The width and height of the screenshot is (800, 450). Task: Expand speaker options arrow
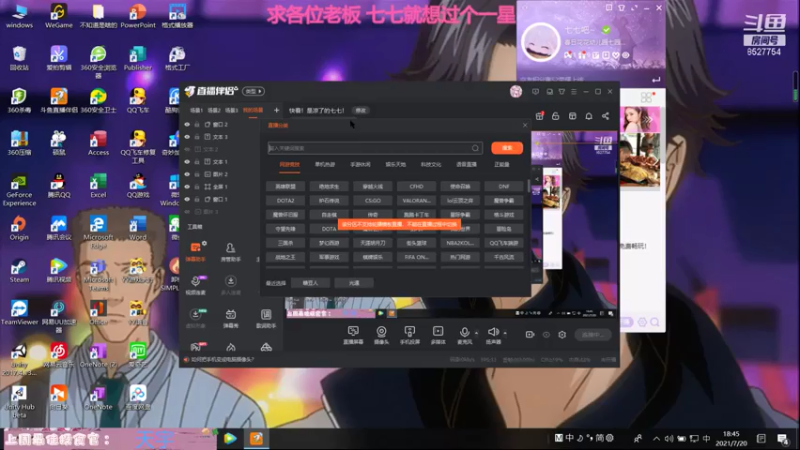click(505, 333)
